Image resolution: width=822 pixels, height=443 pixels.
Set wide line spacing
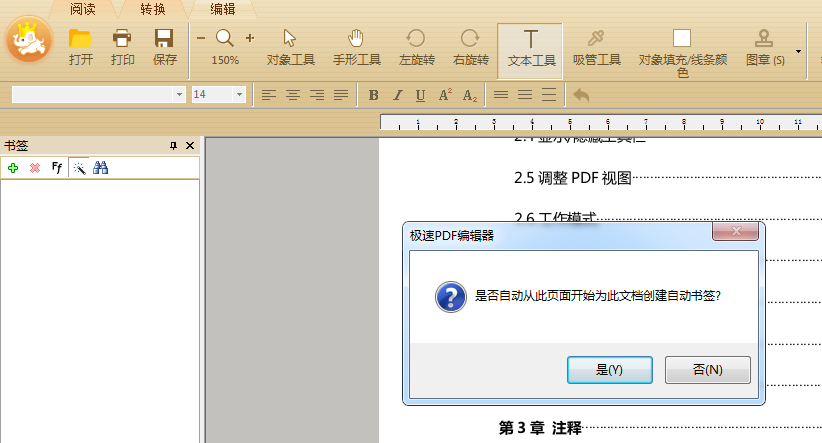pos(549,95)
